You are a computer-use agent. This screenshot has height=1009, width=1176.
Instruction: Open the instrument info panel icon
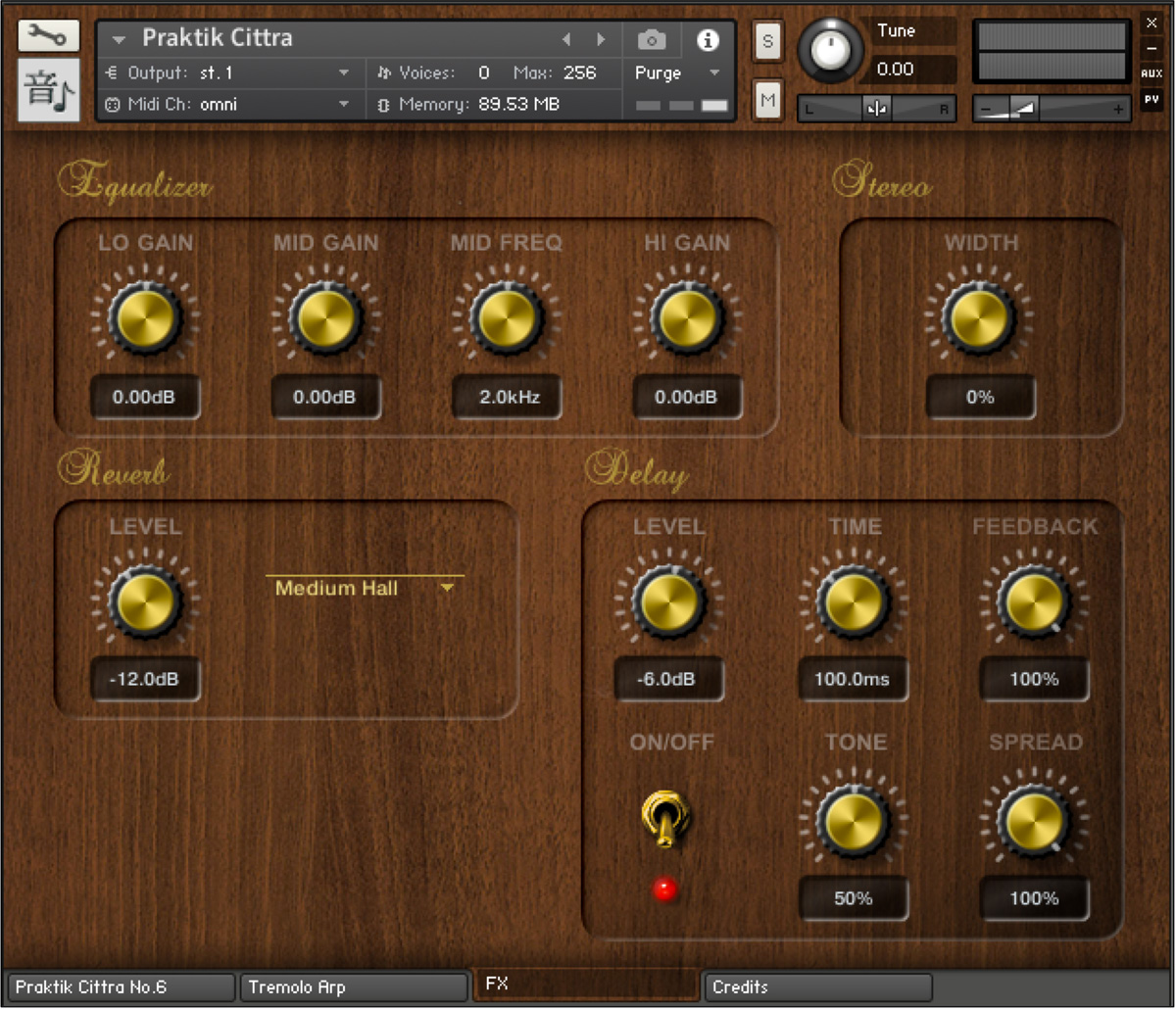click(708, 40)
